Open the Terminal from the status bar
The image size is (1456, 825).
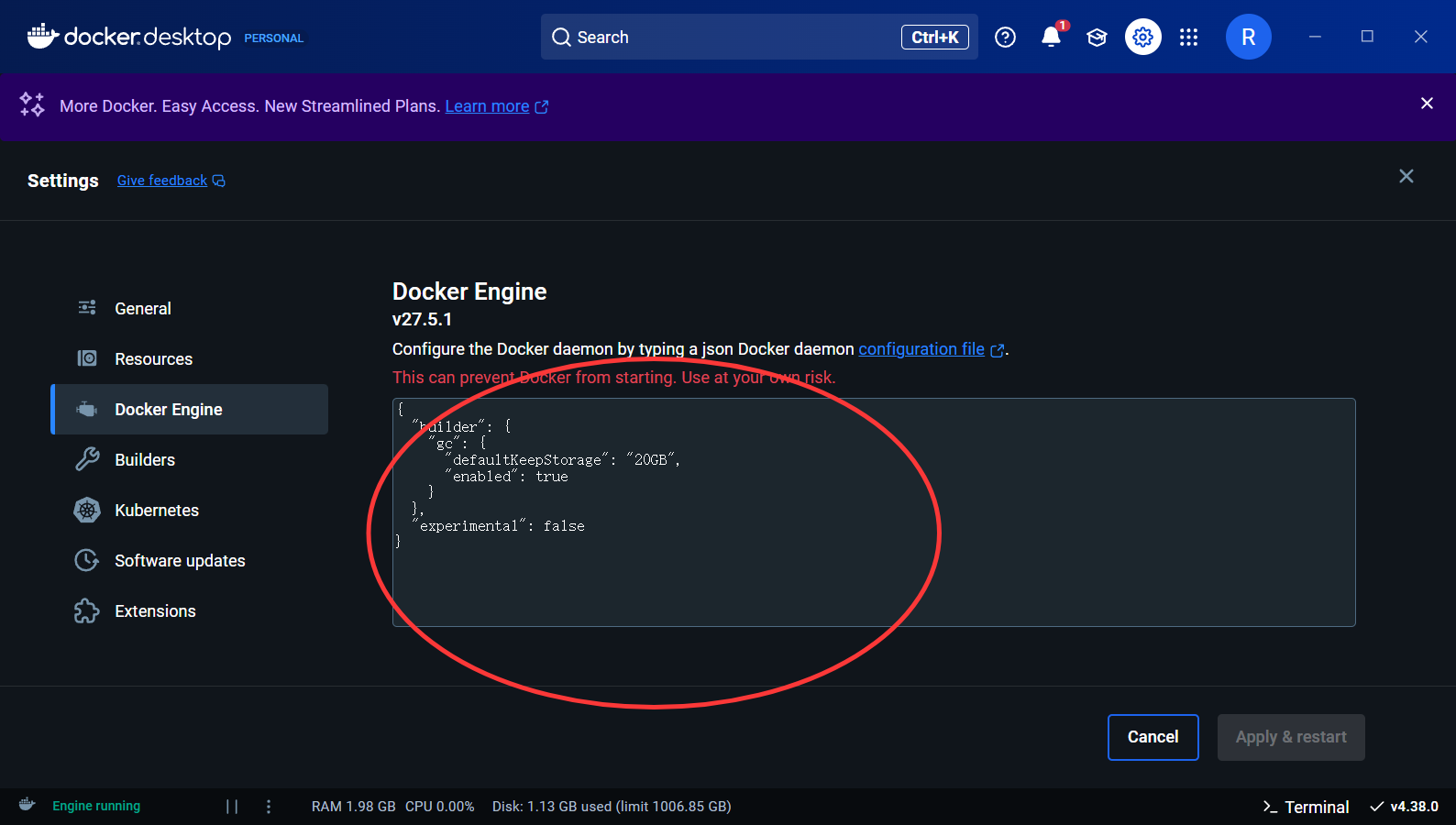coord(1306,807)
